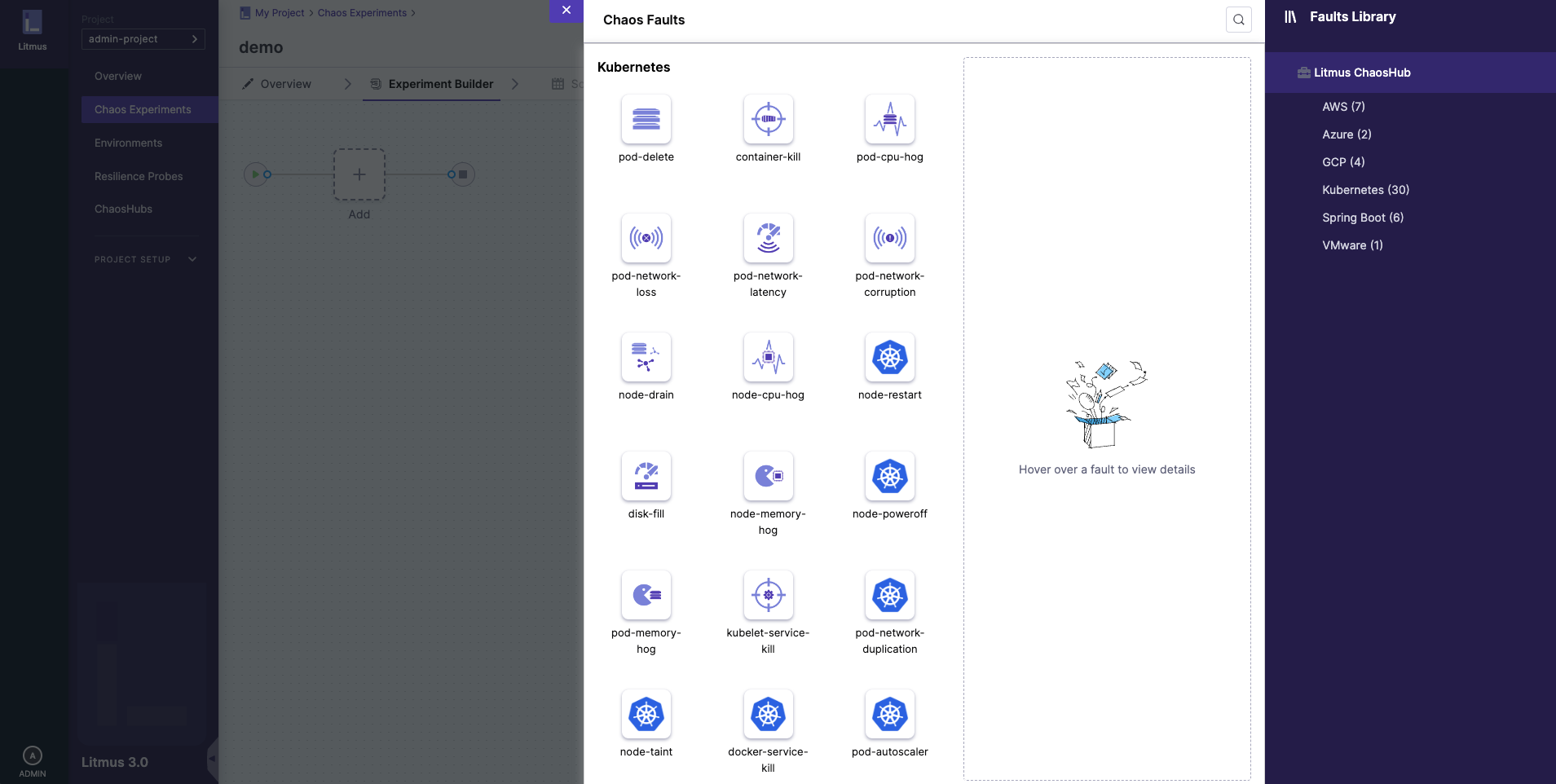This screenshot has width=1556, height=784.
Task: Open Resilience Probes in sidebar
Action: [x=139, y=176]
